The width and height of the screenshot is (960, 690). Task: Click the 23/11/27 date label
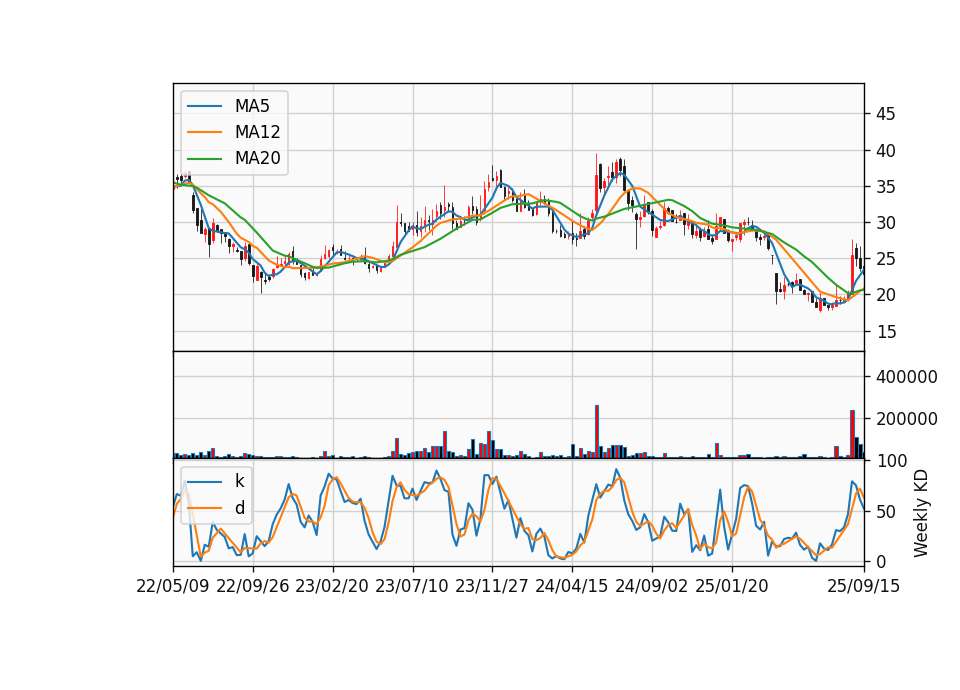pyautogui.click(x=492, y=587)
